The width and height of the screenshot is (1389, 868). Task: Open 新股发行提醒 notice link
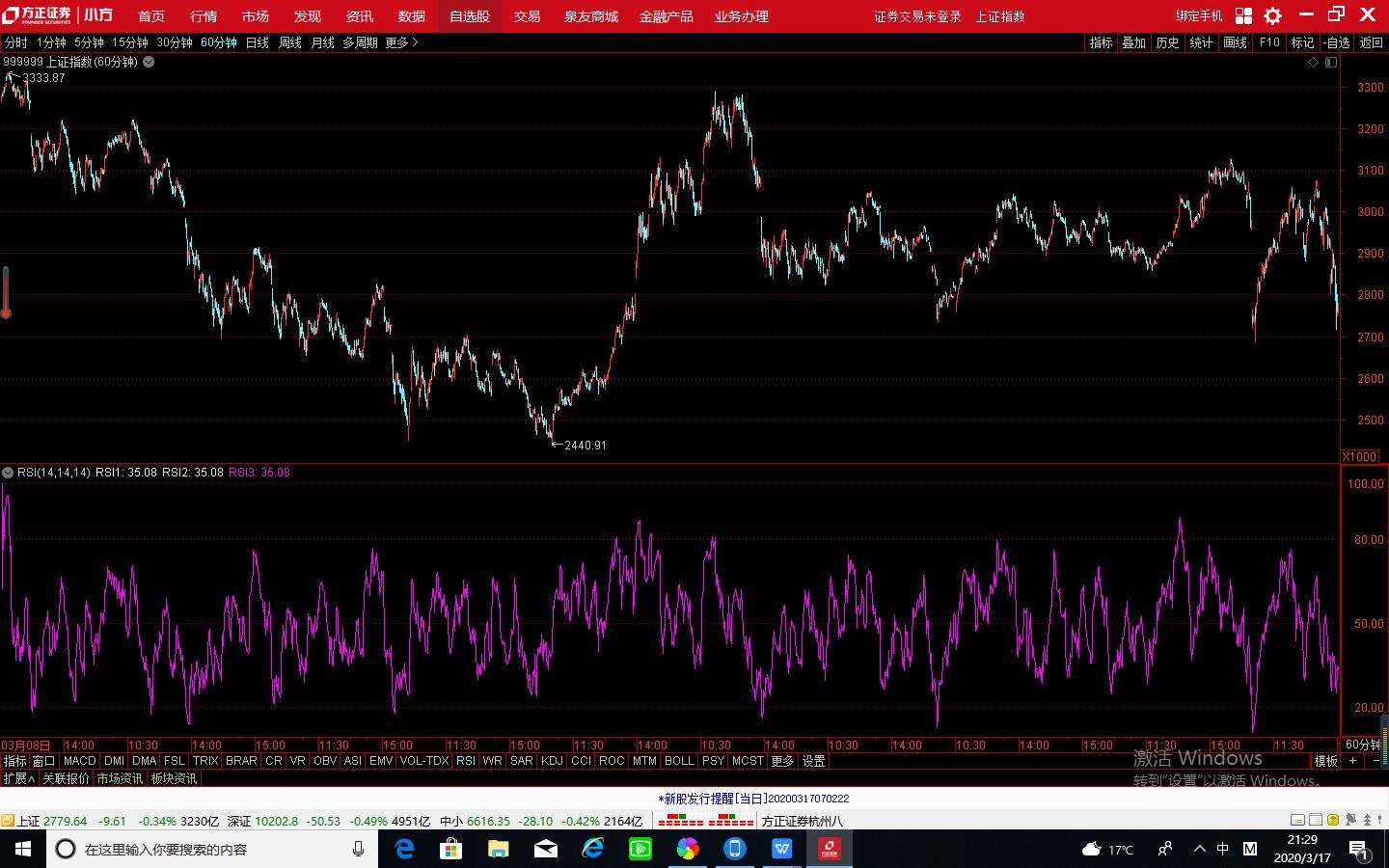click(753, 799)
